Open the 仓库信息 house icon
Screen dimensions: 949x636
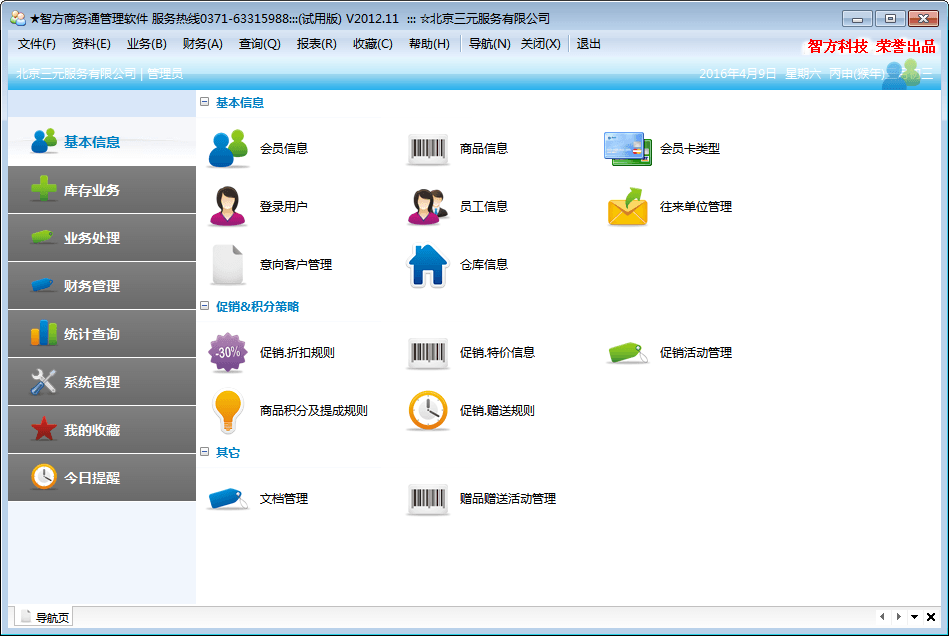click(428, 265)
